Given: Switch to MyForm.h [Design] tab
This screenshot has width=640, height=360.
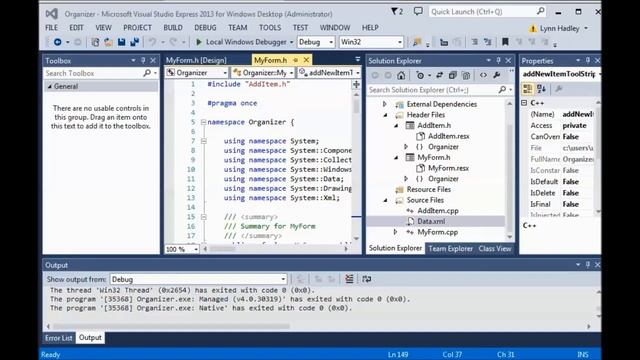Looking at the screenshot, I should (196, 60).
